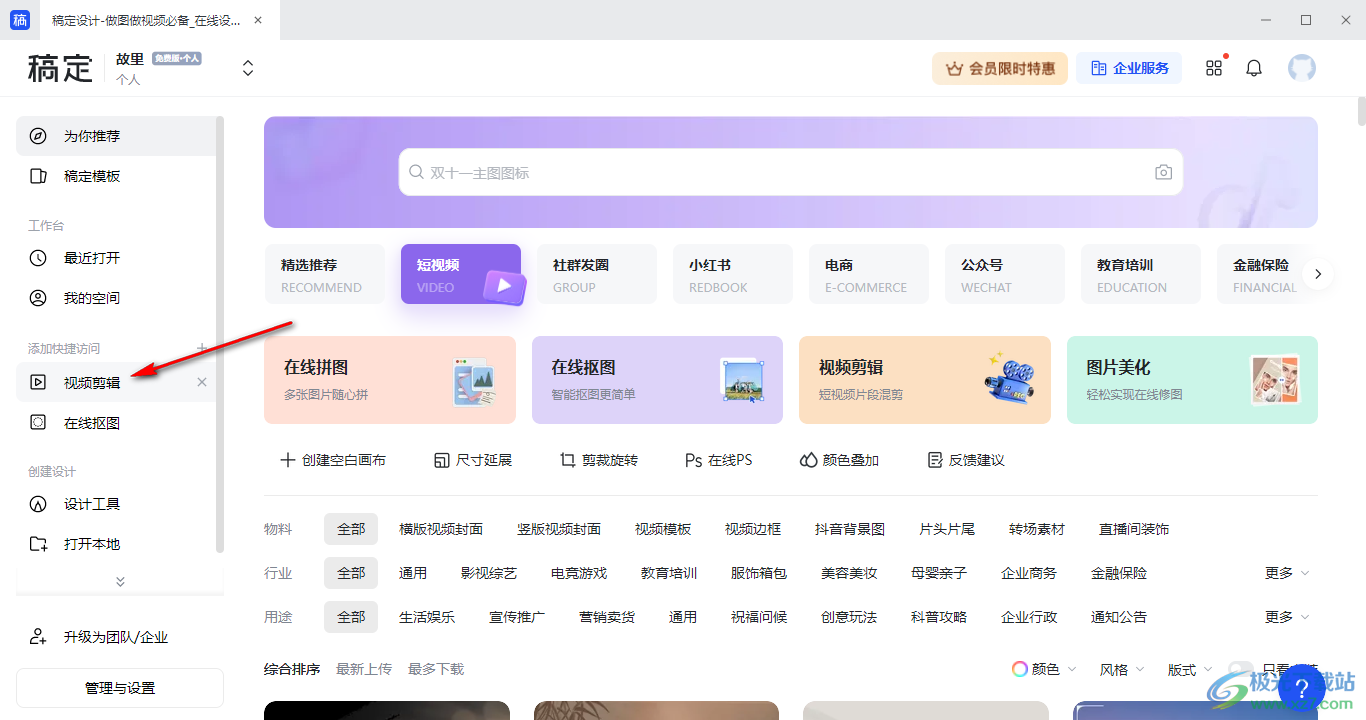Show next categories with the arrow button
This screenshot has height=720, width=1366.
pyautogui.click(x=1318, y=274)
